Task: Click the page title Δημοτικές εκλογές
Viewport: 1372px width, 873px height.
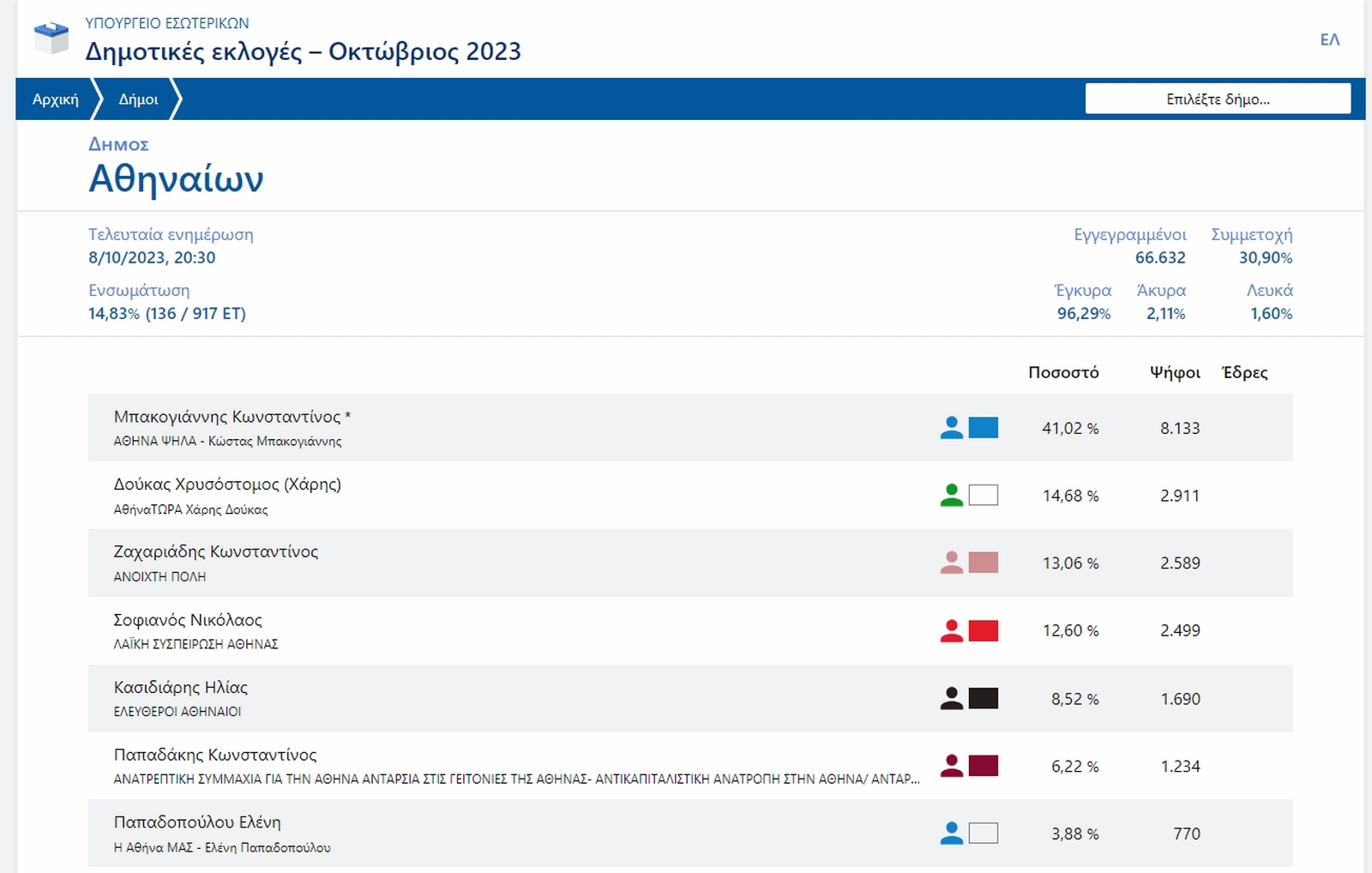Action: tap(303, 51)
